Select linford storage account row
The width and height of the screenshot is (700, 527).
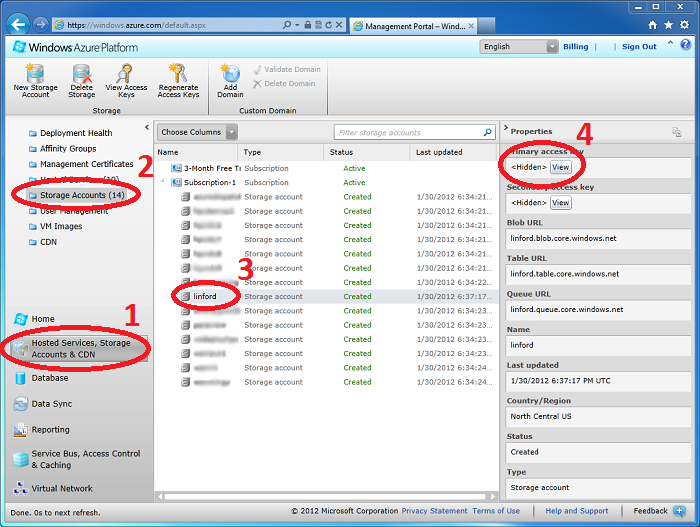[x=326, y=297]
